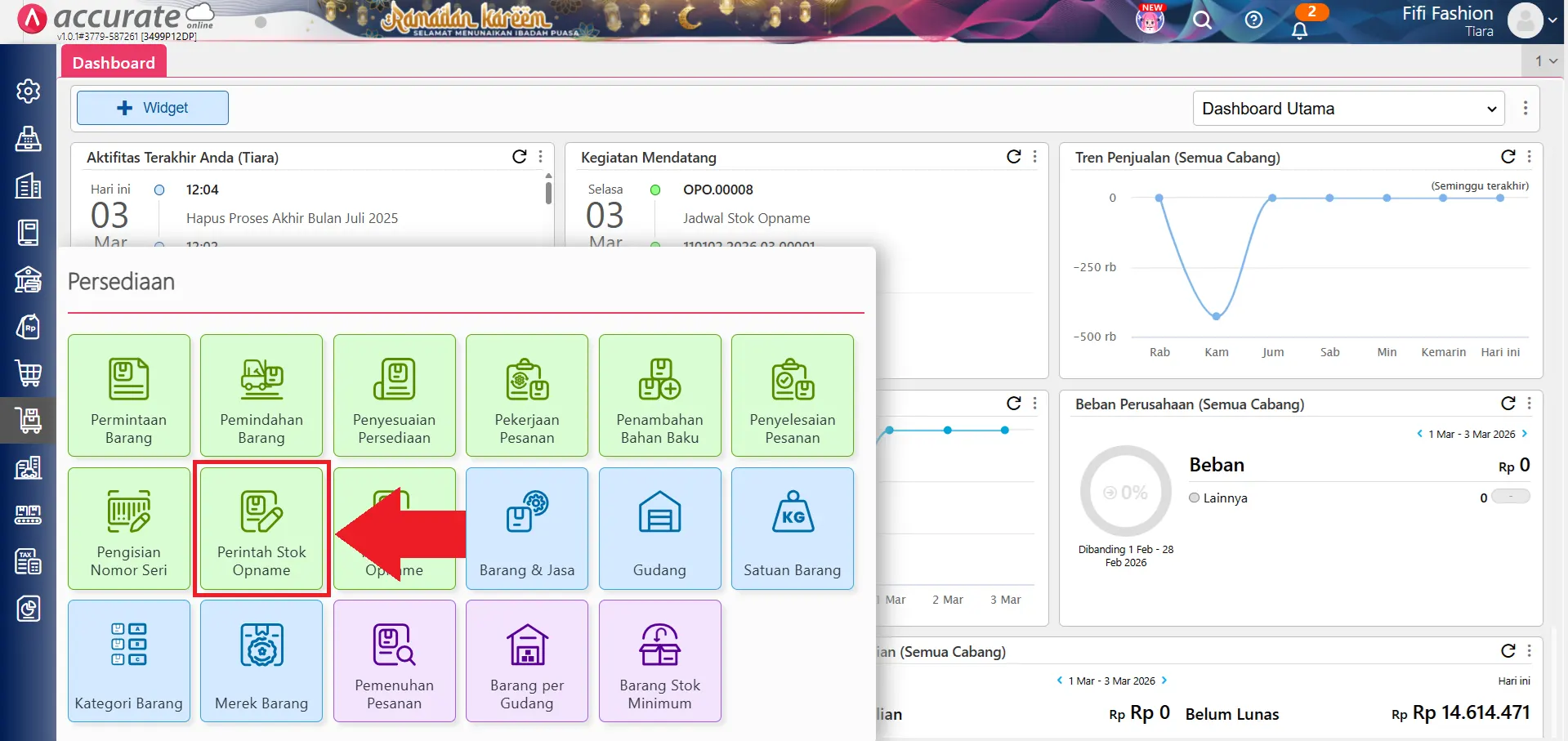Open Penyesuaian Persediaan module
The height and width of the screenshot is (741, 1568).
click(394, 395)
